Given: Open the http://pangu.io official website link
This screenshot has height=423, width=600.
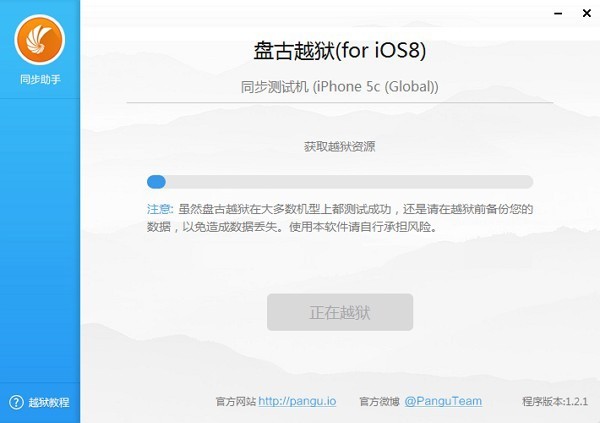Looking at the screenshot, I should point(297,401).
